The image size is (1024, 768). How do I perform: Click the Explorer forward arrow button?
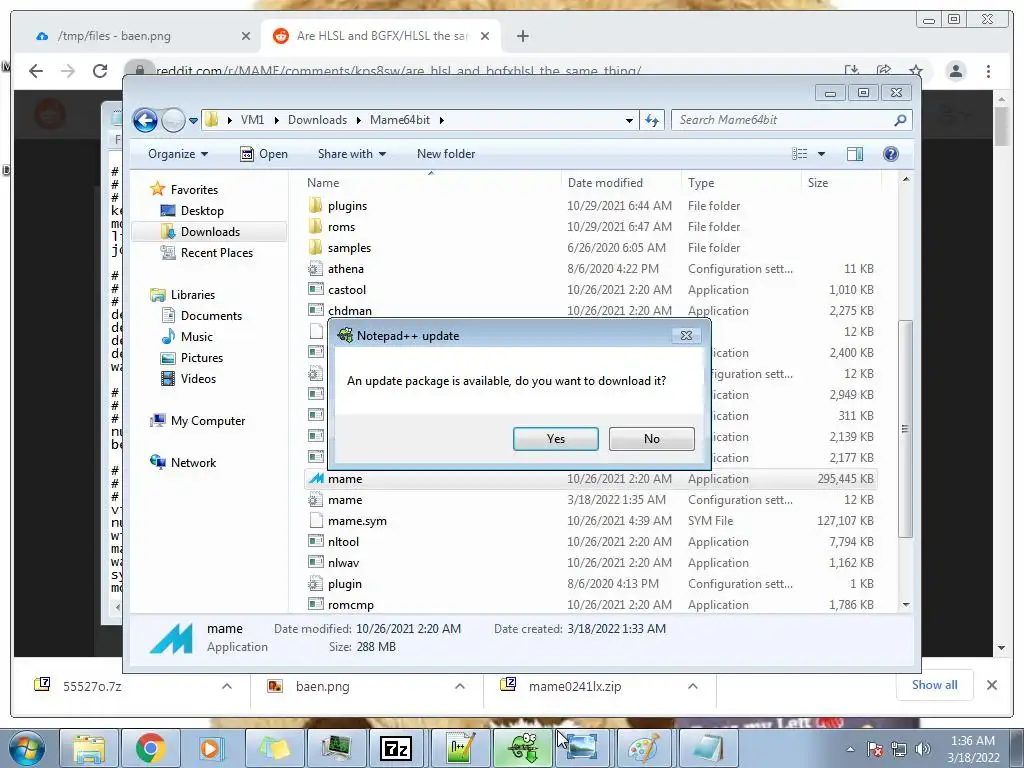pos(173,120)
